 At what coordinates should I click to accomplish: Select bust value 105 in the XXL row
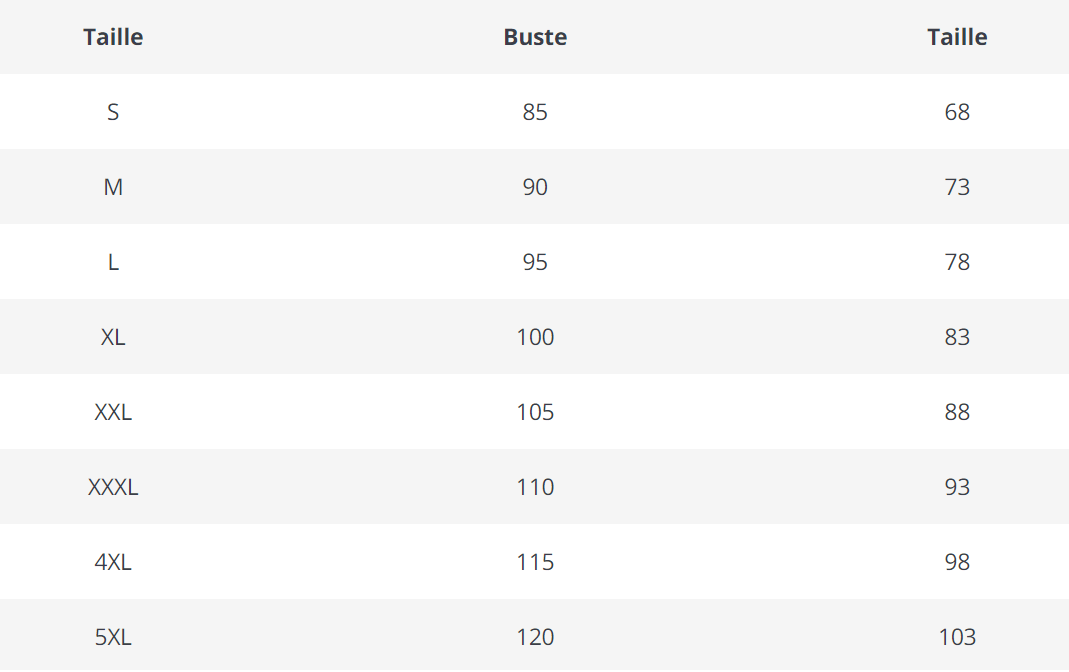point(535,412)
